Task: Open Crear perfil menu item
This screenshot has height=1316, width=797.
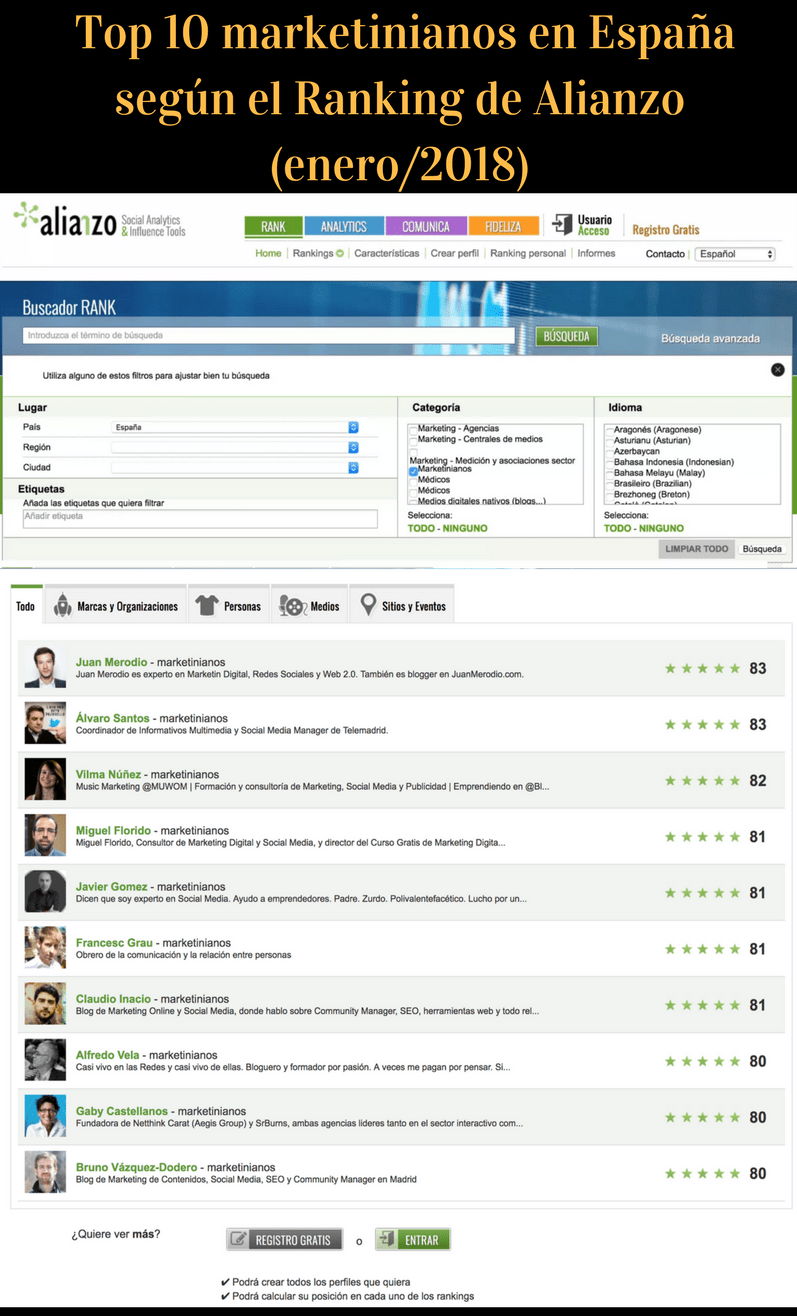Action: coord(455,254)
